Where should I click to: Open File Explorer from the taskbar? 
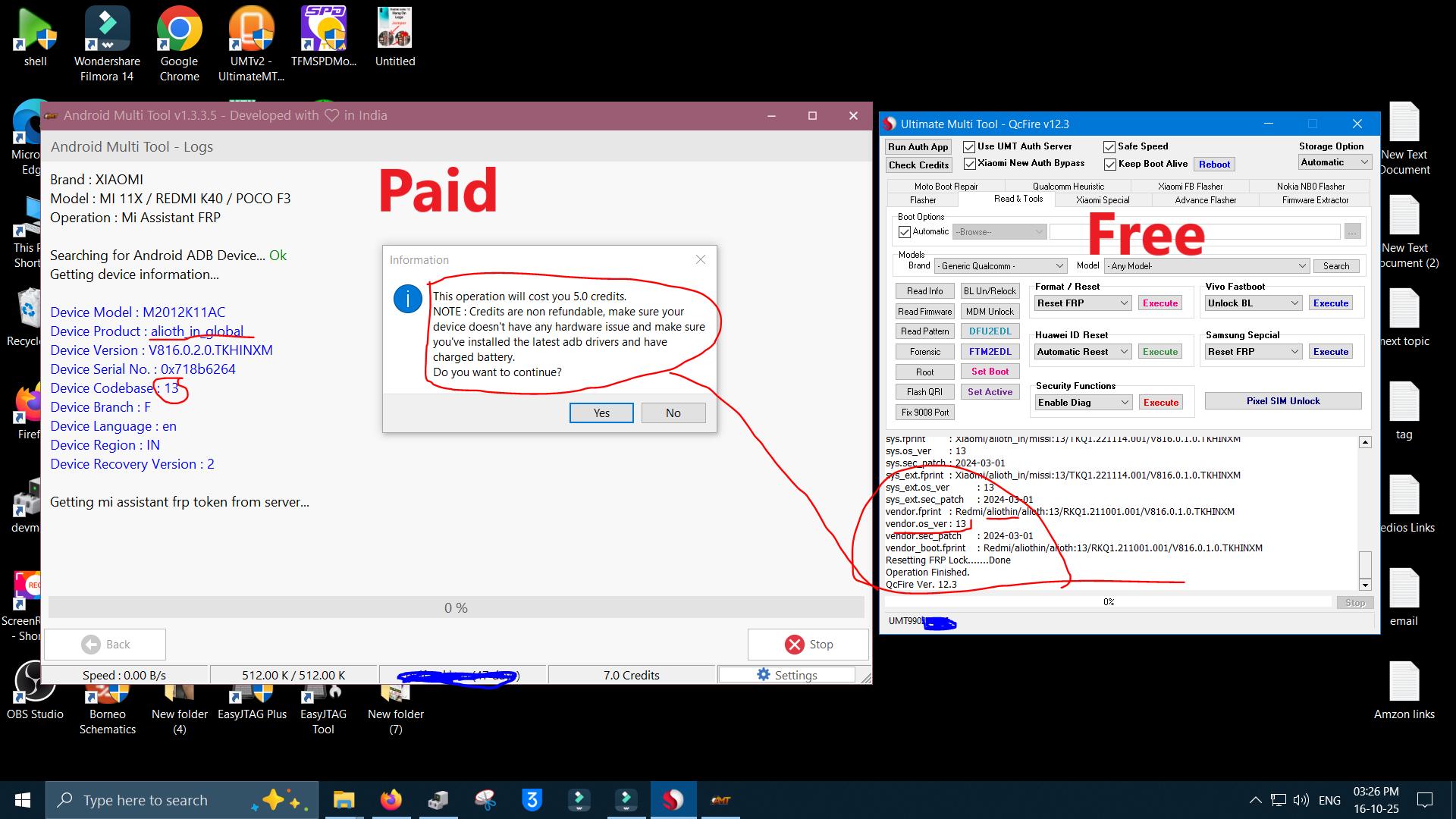344,800
